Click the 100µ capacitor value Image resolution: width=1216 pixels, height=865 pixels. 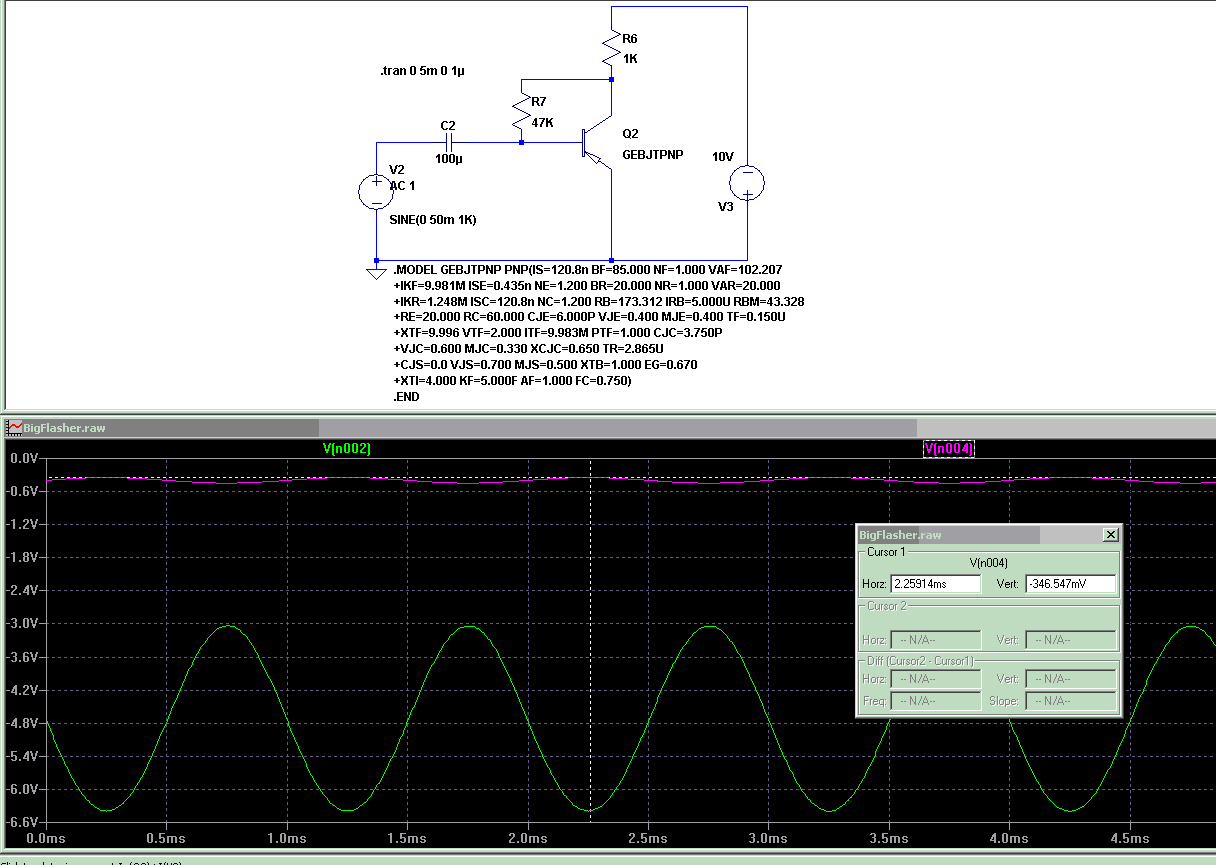[x=449, y=160]
